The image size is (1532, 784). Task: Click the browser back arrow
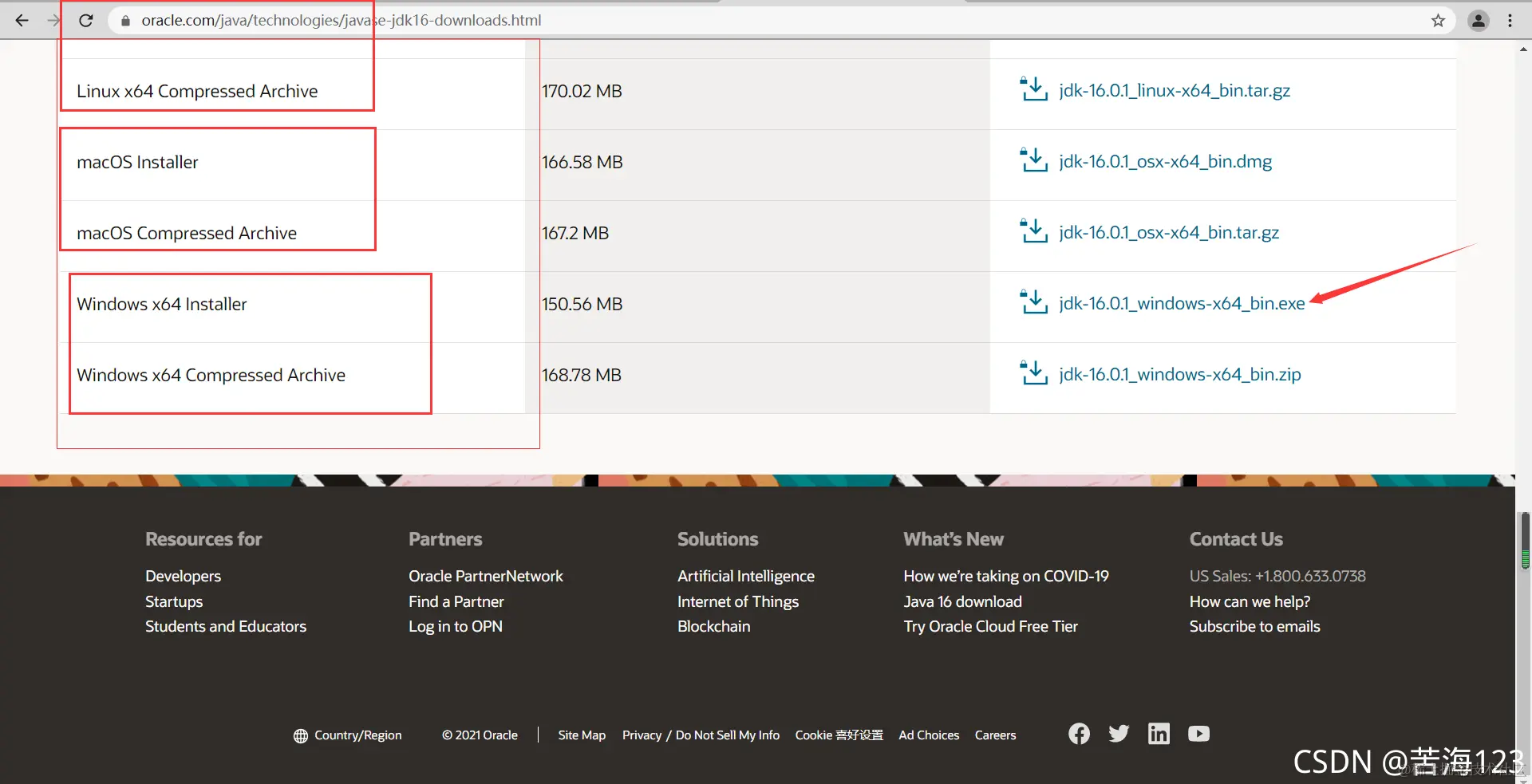pyautogui.click(x=22, y=21)
